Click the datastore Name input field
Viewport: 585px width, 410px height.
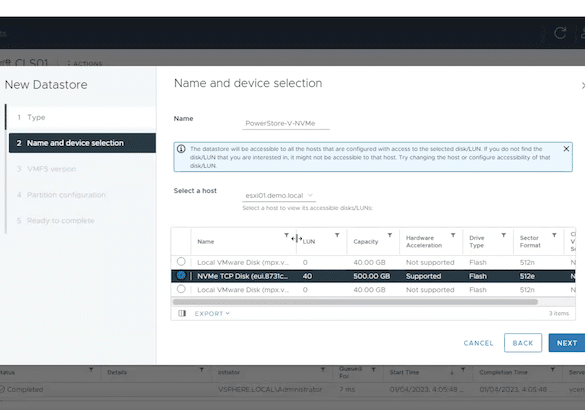coord(286,123)
